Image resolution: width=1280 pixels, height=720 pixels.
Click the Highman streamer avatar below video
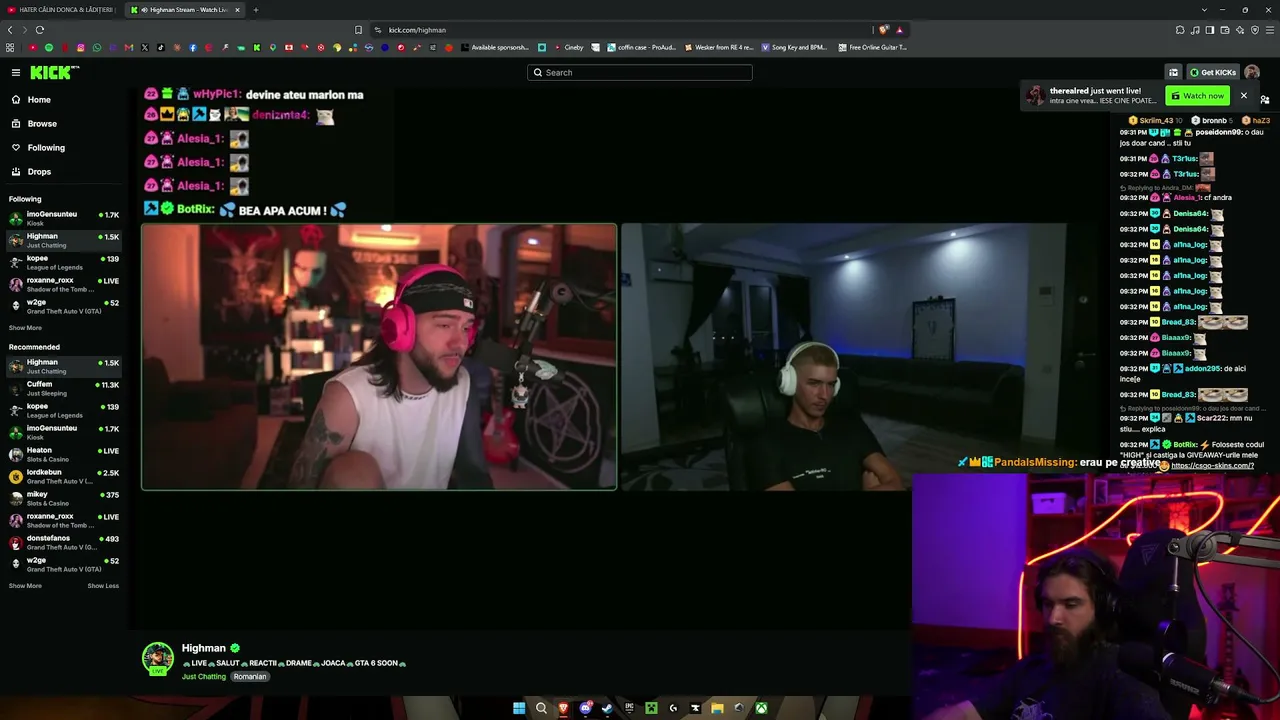[157, 658]
